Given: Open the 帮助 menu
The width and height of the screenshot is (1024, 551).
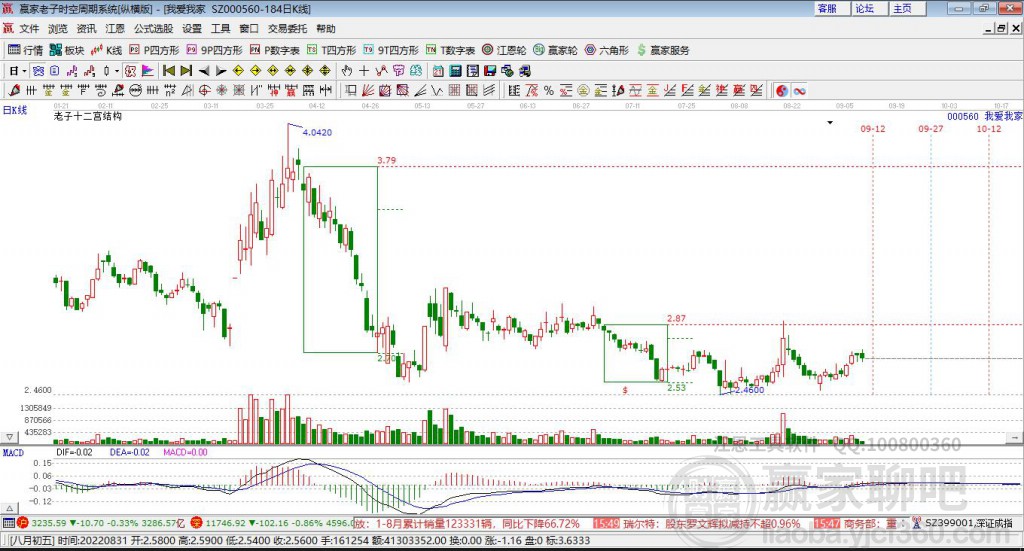Looking at the screenshot, I should click(x=326, y=29).
